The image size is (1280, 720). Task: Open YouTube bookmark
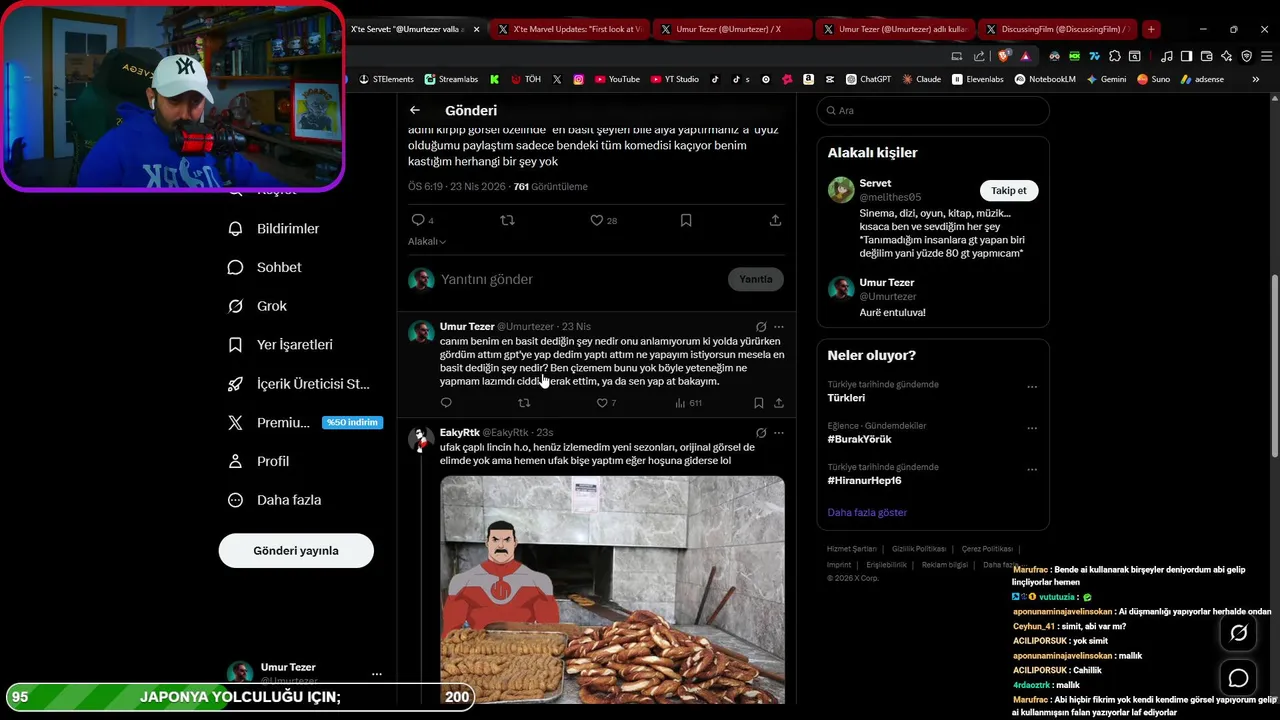(x=617, y=79)
